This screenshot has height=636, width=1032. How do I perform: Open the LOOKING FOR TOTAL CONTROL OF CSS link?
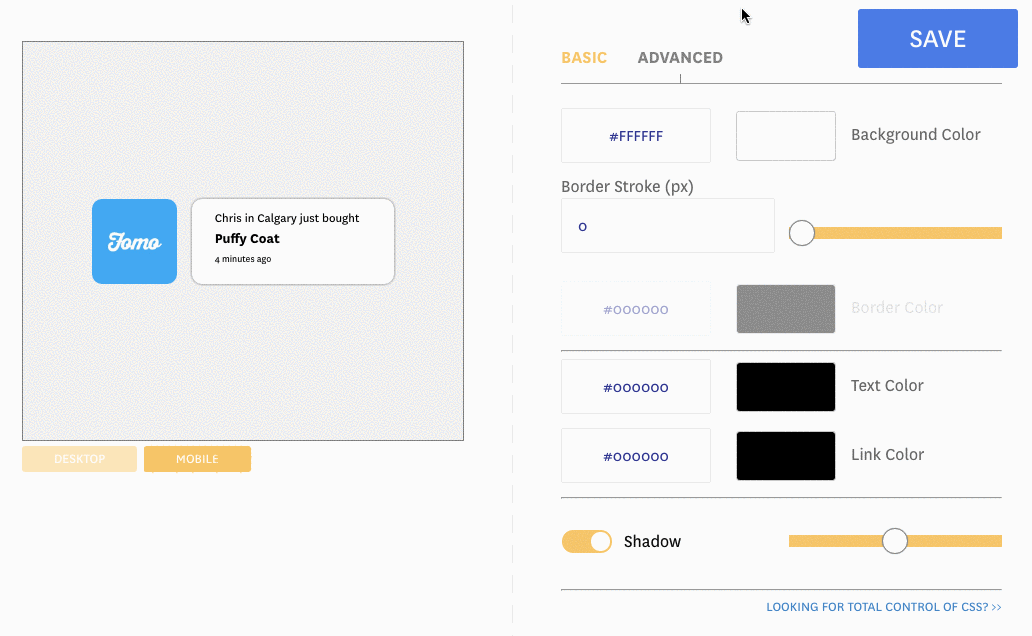point(883,606)
